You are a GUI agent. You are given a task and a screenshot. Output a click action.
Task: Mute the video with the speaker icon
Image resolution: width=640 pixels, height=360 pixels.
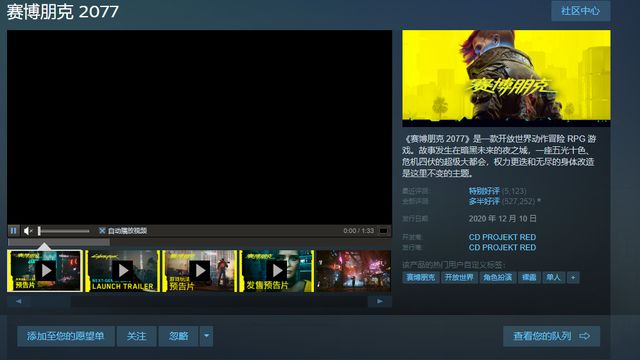27,231
